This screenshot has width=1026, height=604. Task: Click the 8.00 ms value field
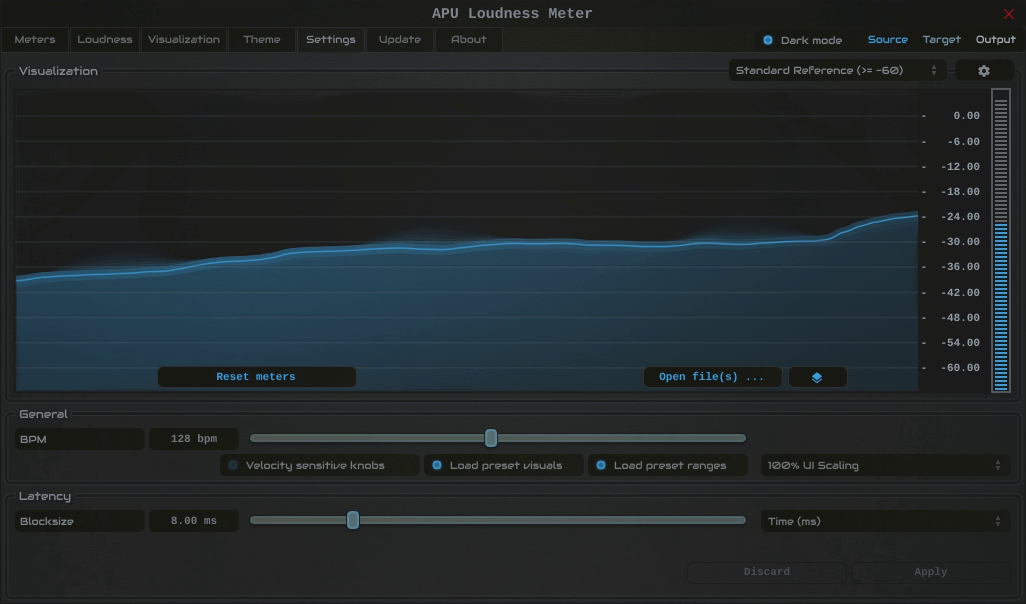pyautogui.click(x=194, y=521)
